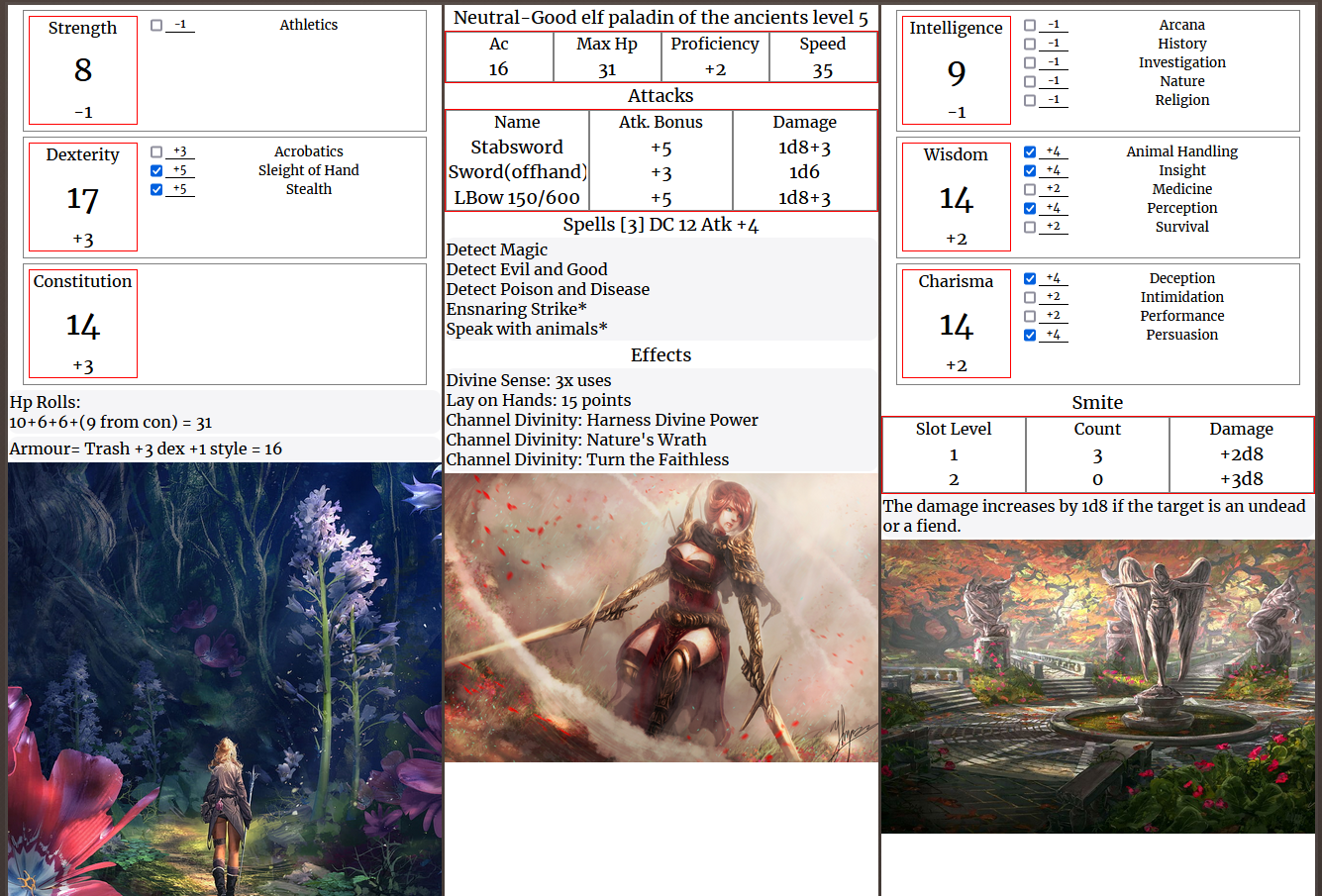
Task: Click the red-haired paladin artwork
Action: pyautogui.click(x=661, y=618)
